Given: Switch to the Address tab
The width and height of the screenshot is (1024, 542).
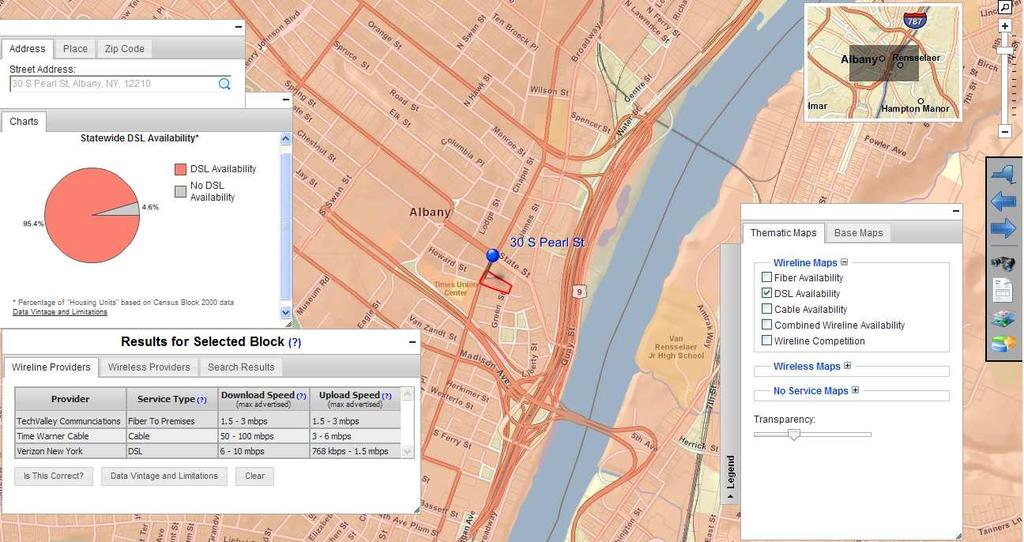Looking at the screenshot, I should click(x=27, y=49).
